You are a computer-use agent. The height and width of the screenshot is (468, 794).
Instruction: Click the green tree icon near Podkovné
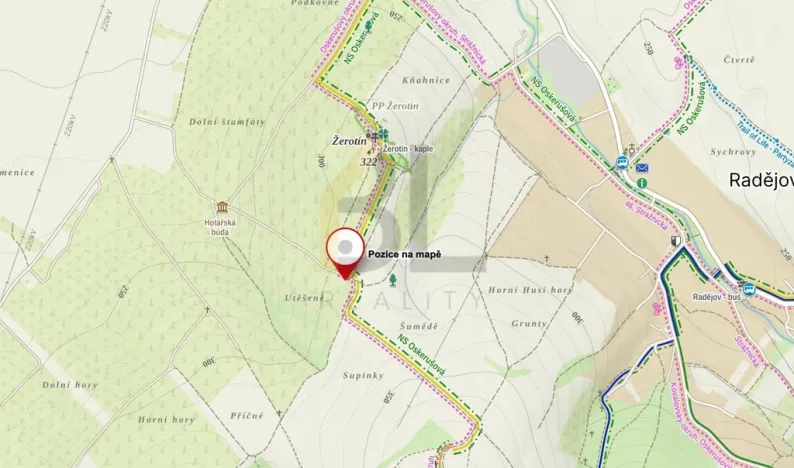369,26
